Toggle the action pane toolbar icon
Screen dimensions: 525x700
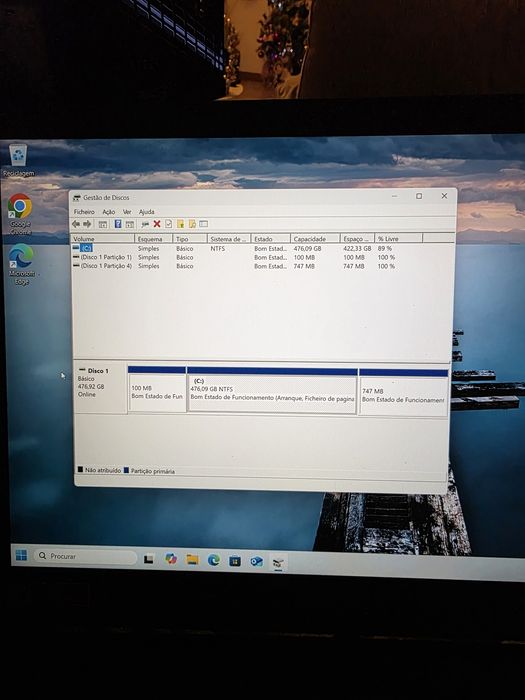pos(129,224)
